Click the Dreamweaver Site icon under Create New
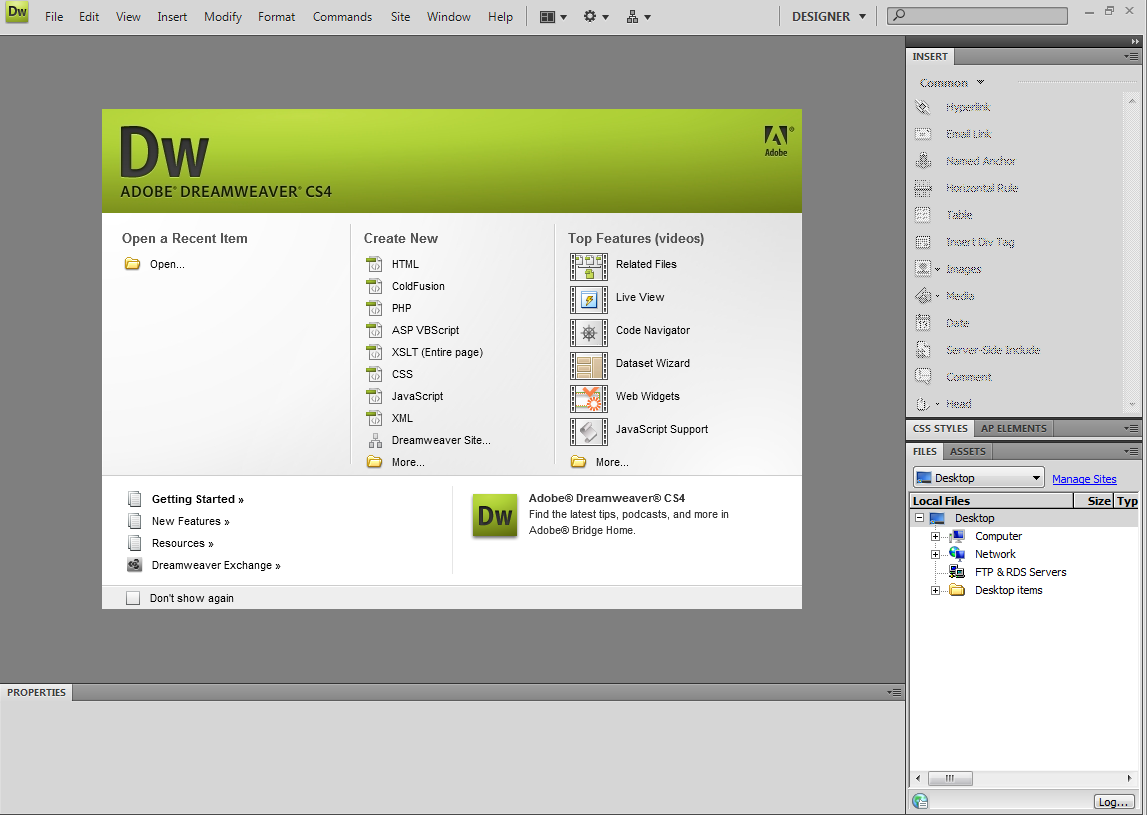 click(375, 440)
